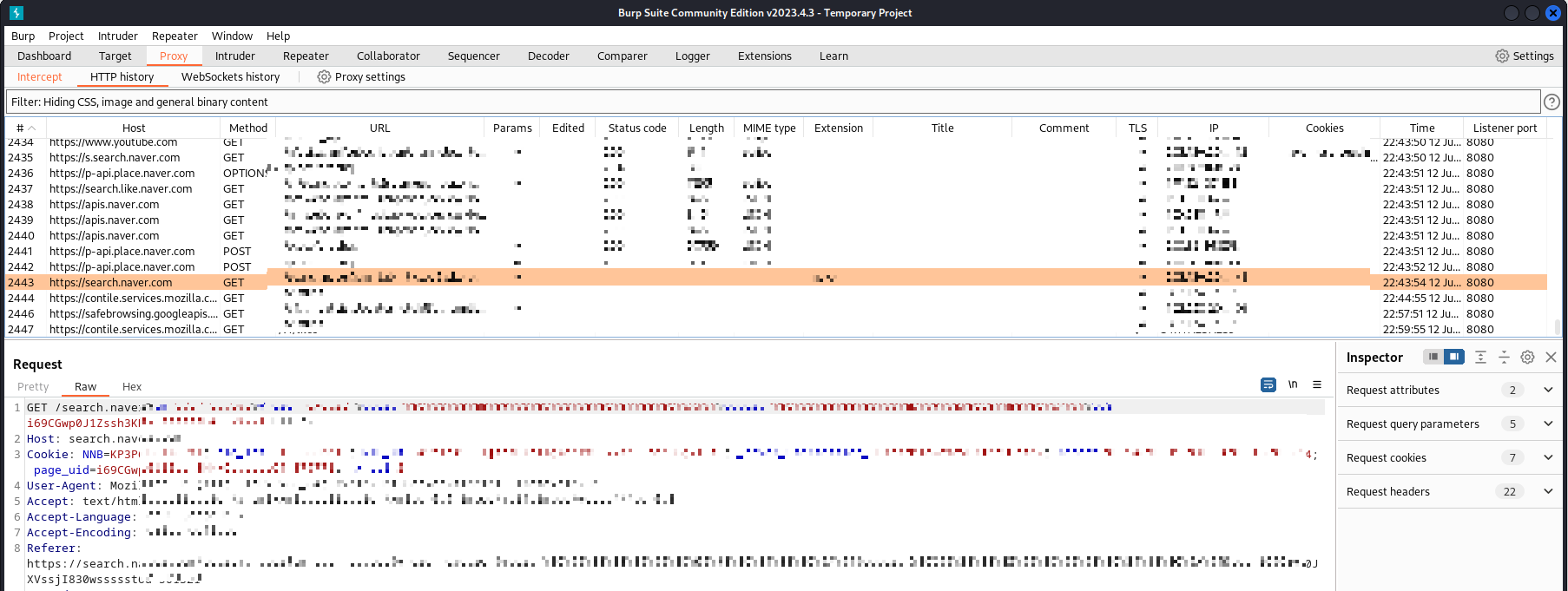Switch request view to Hex
The width and height of the screenshot is (1568, 591).
tap(132, 387)
